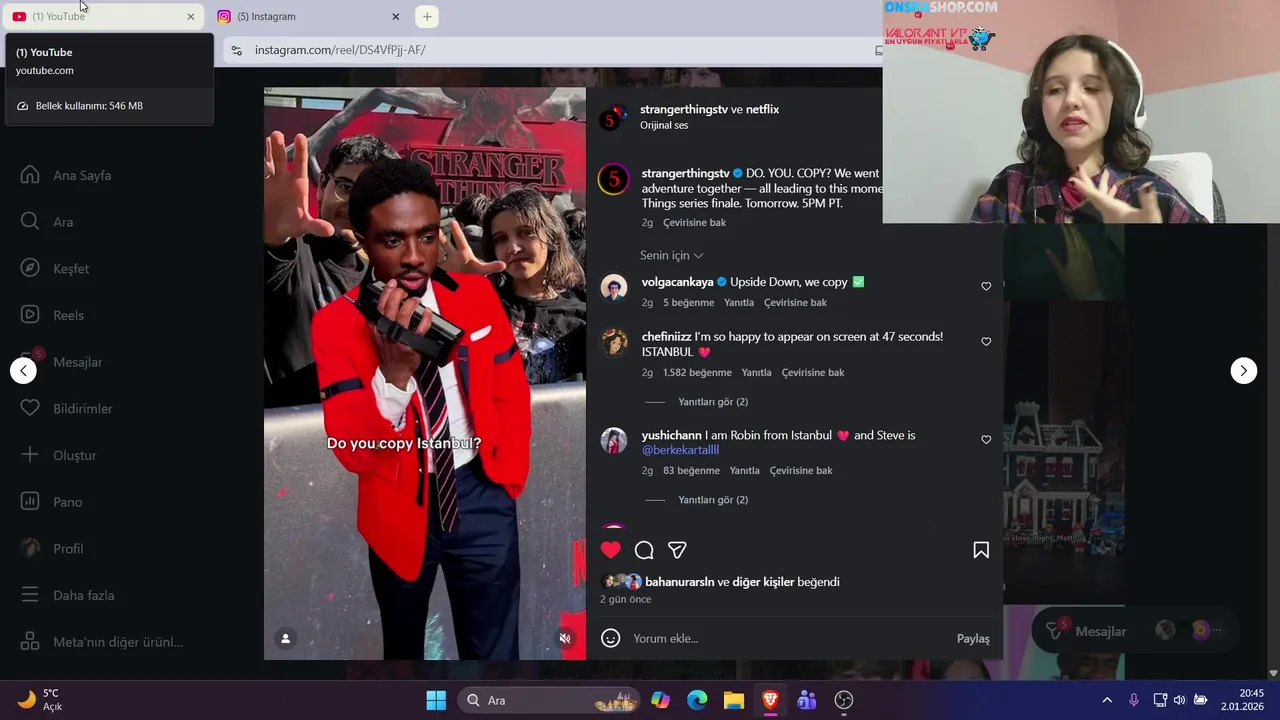The width and height of the screenshot is (1280, 720).
Task: Click the plus Oluştur icon
Action: click(30, 455)
